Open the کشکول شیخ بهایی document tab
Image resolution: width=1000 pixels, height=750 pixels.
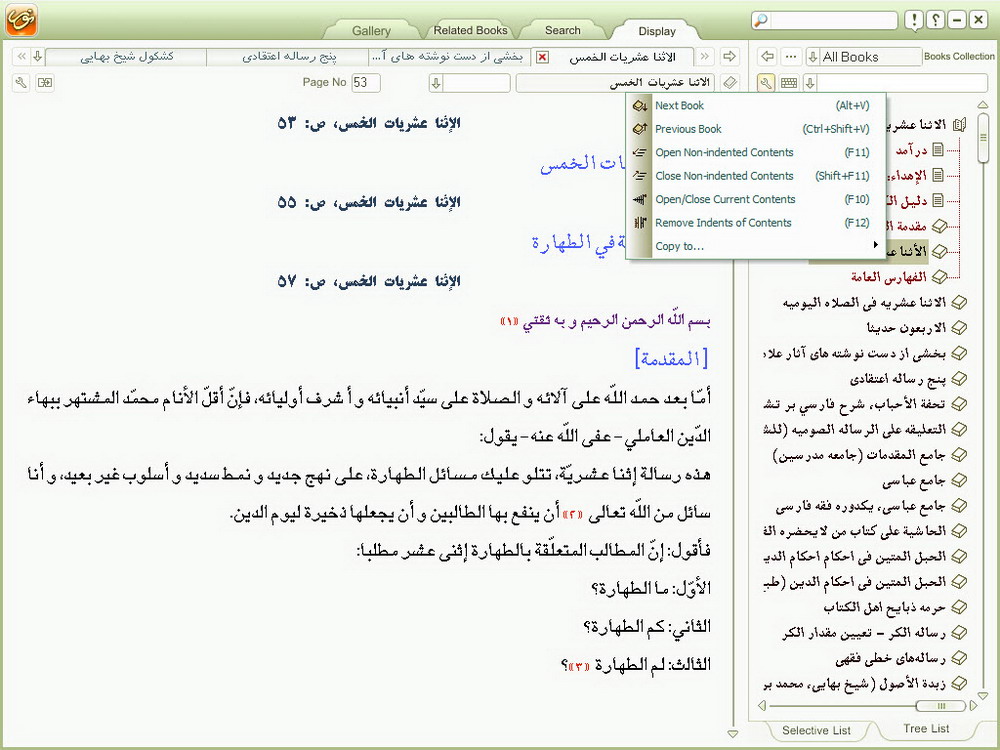coord(126,57)
